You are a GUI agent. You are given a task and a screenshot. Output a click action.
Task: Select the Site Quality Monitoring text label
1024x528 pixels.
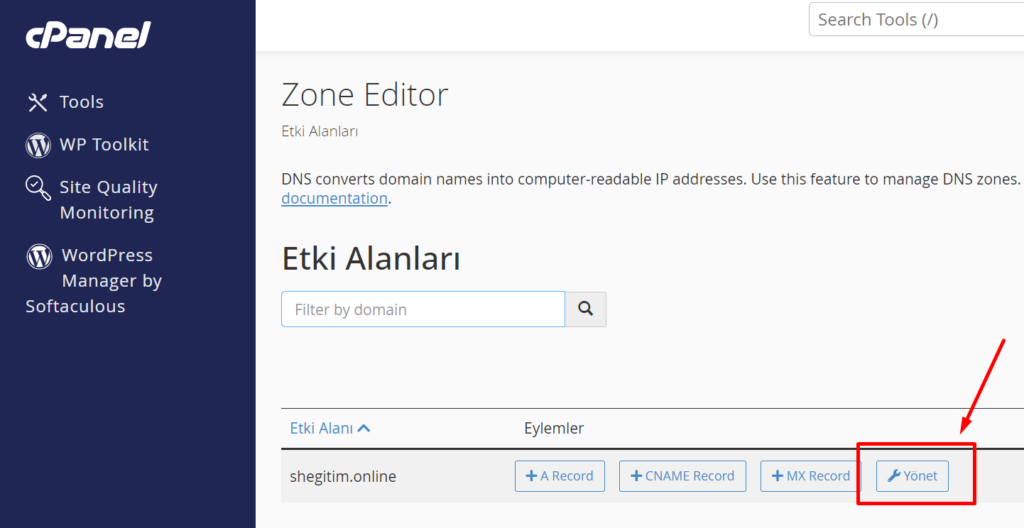pyautogui.click(x=108, y=200)
